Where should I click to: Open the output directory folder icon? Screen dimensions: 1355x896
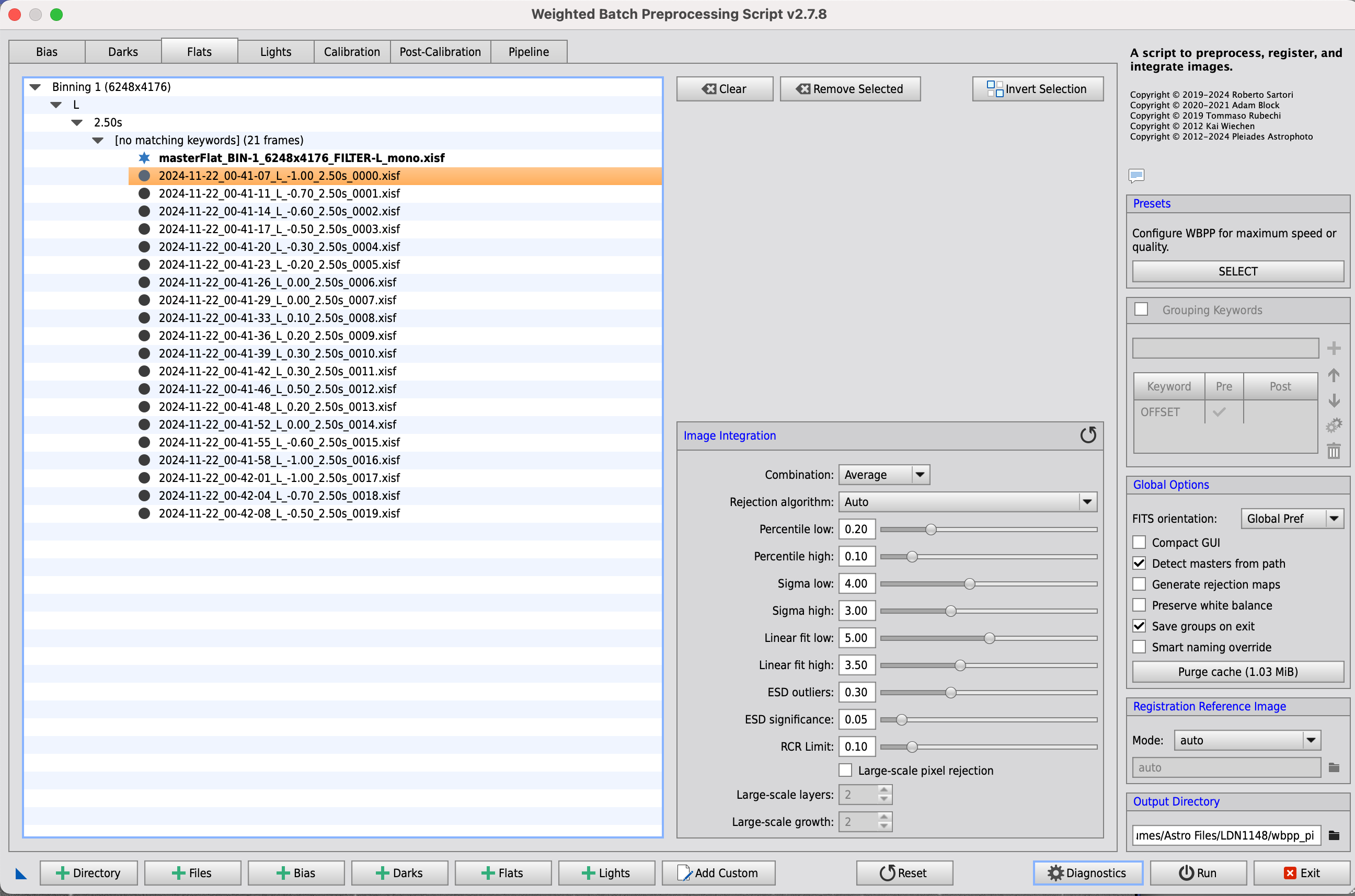[x=1334, y=835]
